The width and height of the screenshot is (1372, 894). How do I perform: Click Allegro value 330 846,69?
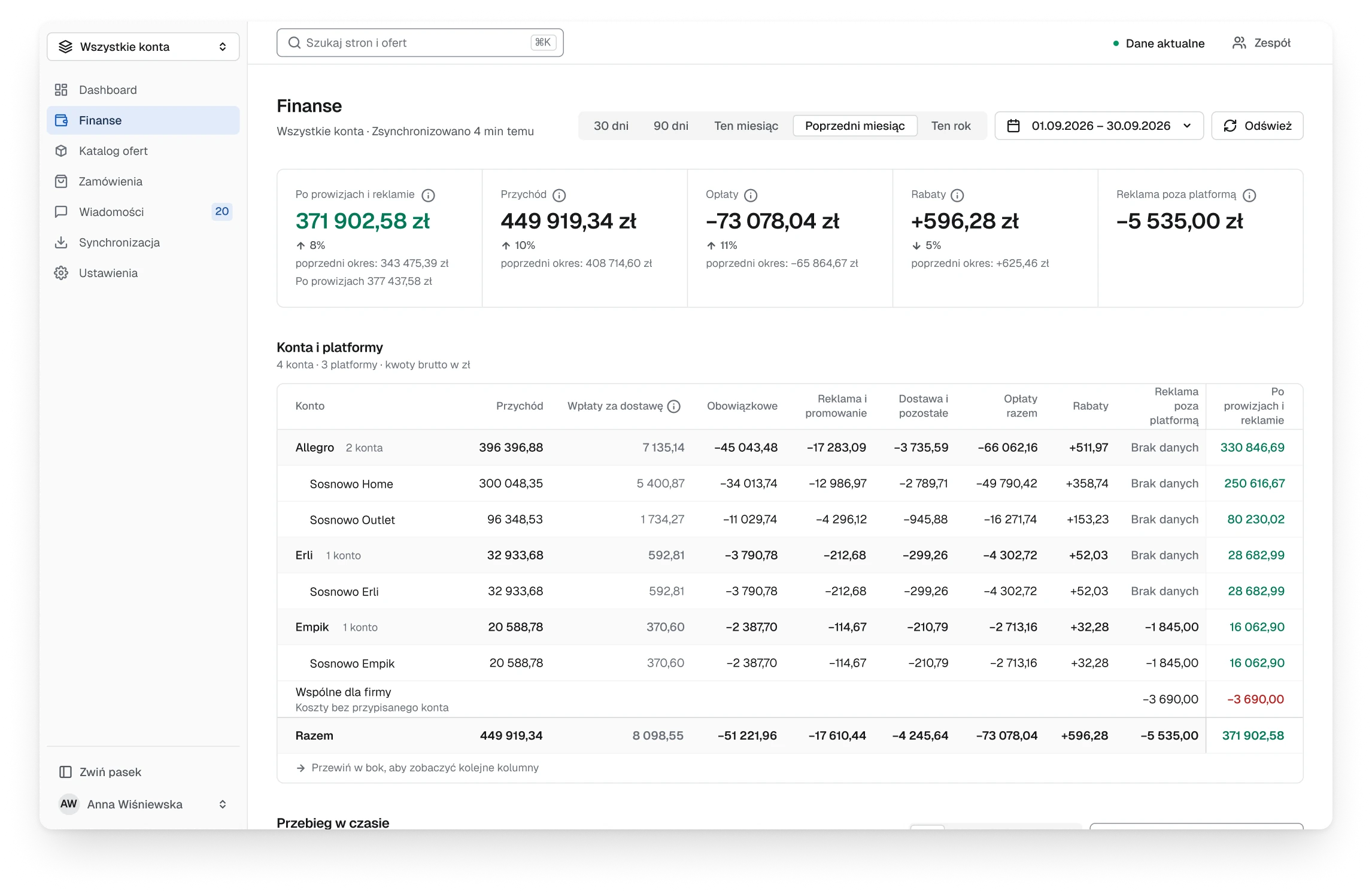[x=1252, y=448]
